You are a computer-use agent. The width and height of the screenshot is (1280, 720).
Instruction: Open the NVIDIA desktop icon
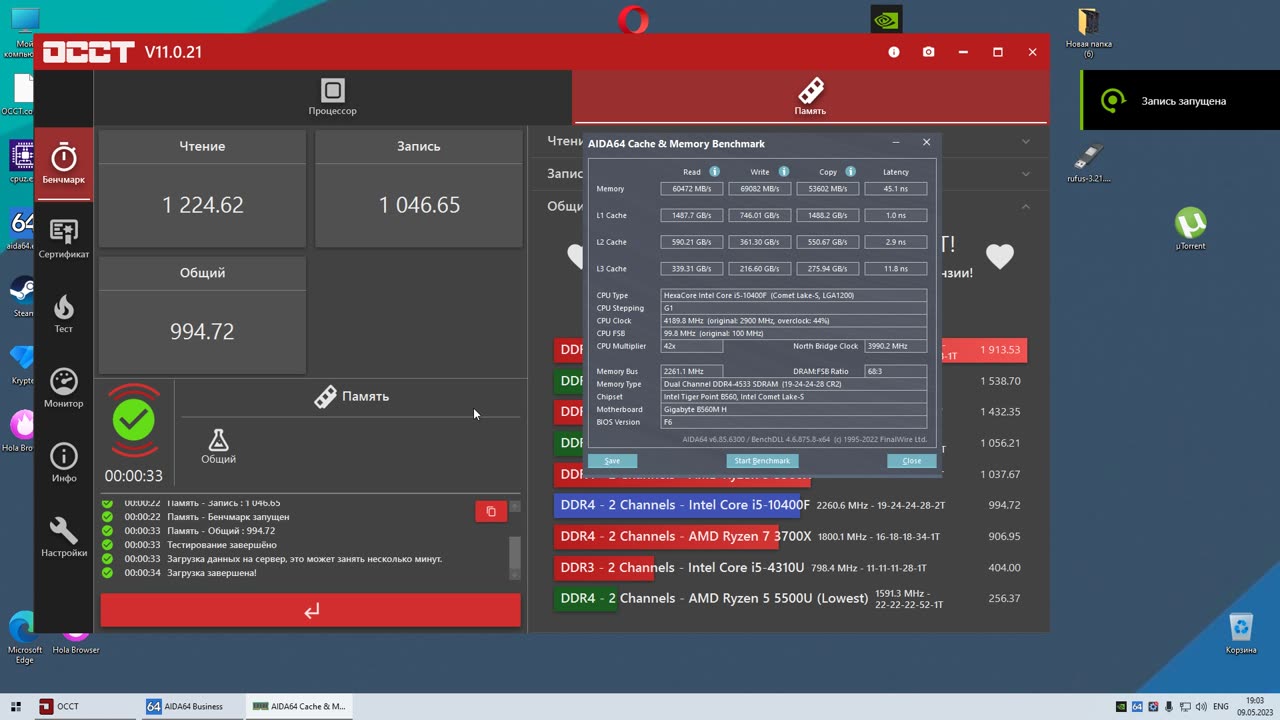pyautogui.click(x=886, y=21)
